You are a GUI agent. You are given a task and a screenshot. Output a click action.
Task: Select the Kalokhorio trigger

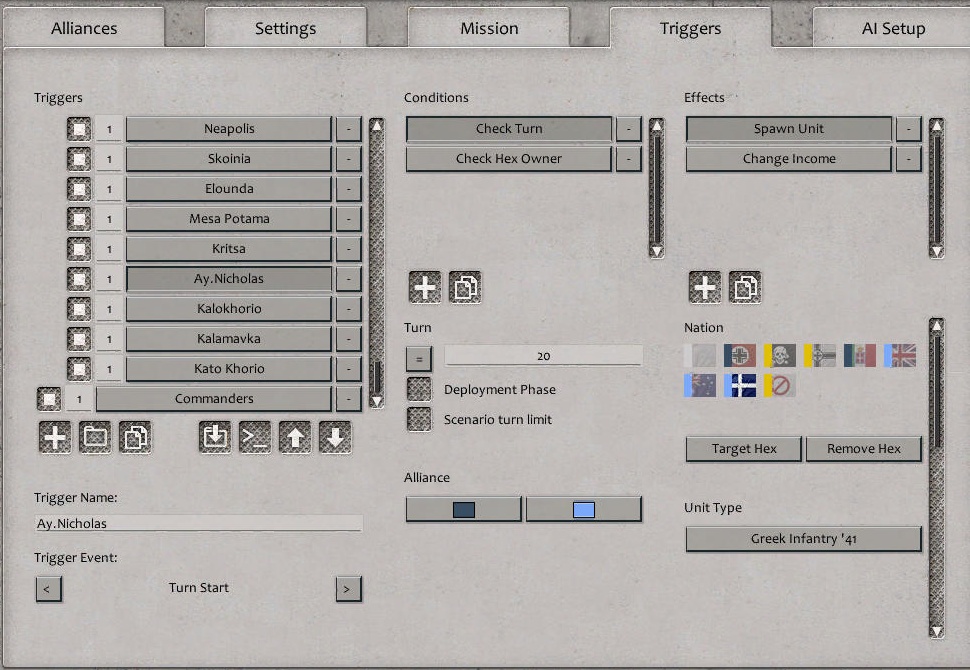click(229, 309)
